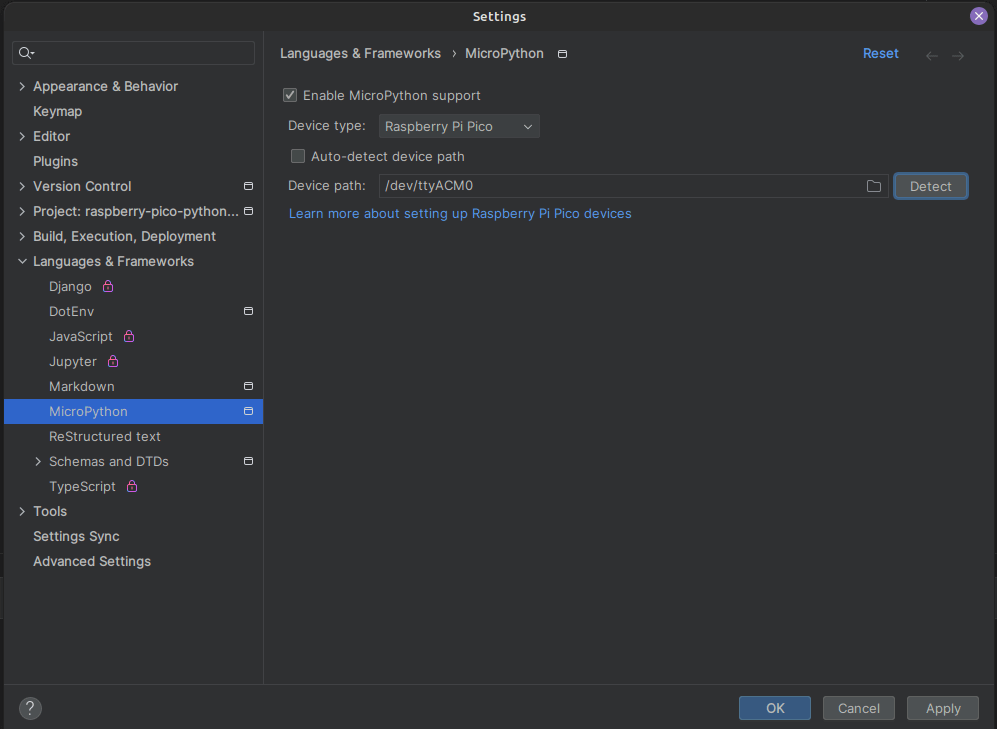The image size is (997, 729).
Task: Click the project-level icon beside MicroPython breadcrumb
Action: (562, 54)
